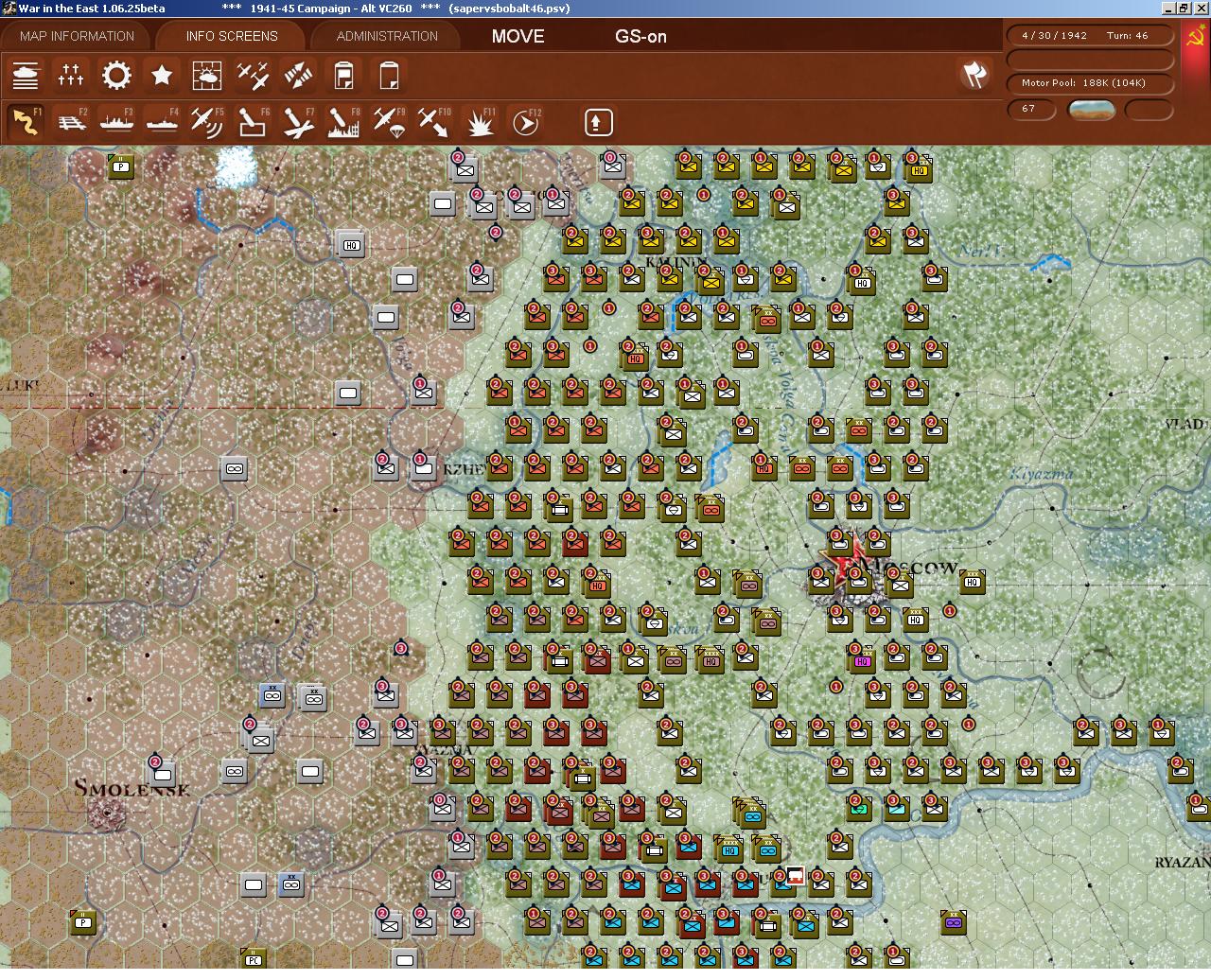The height and width of the screenshot is (980, 1211).
Task: Click the air doctrine airplanes icon
Action: 253,76
